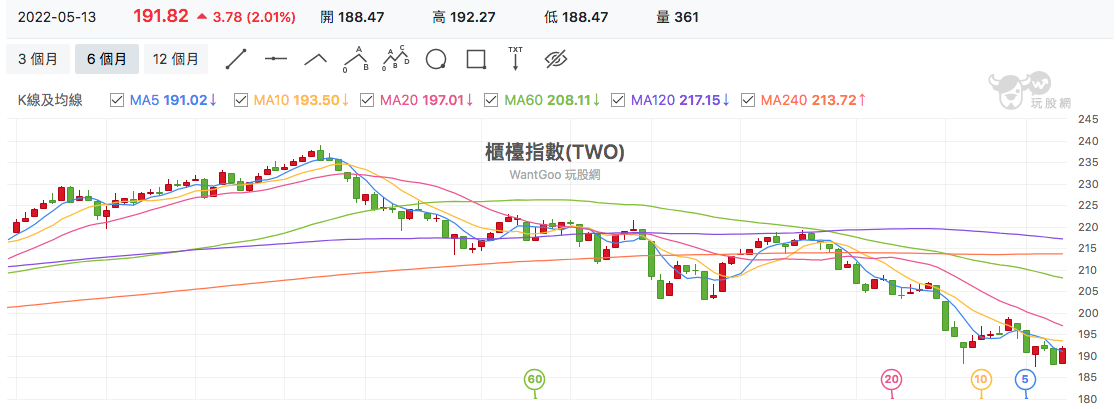Image resolution: width=1116 pixels, height=409 pixels.
Task: Select the circle drawing tool
Action: pos(436,59)
